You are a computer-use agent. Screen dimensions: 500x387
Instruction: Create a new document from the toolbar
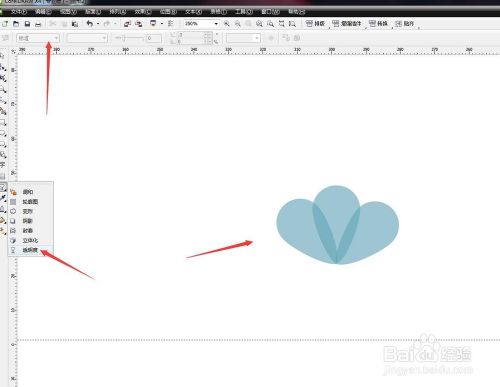[5, 24]
